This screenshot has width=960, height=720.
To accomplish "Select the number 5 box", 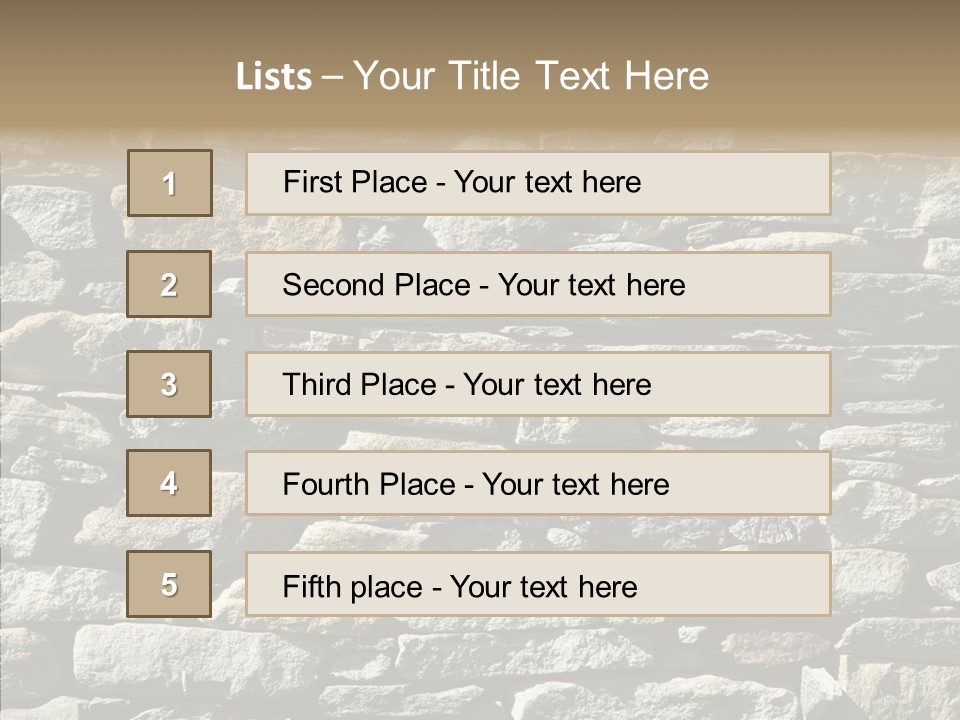I will [169, 583].
